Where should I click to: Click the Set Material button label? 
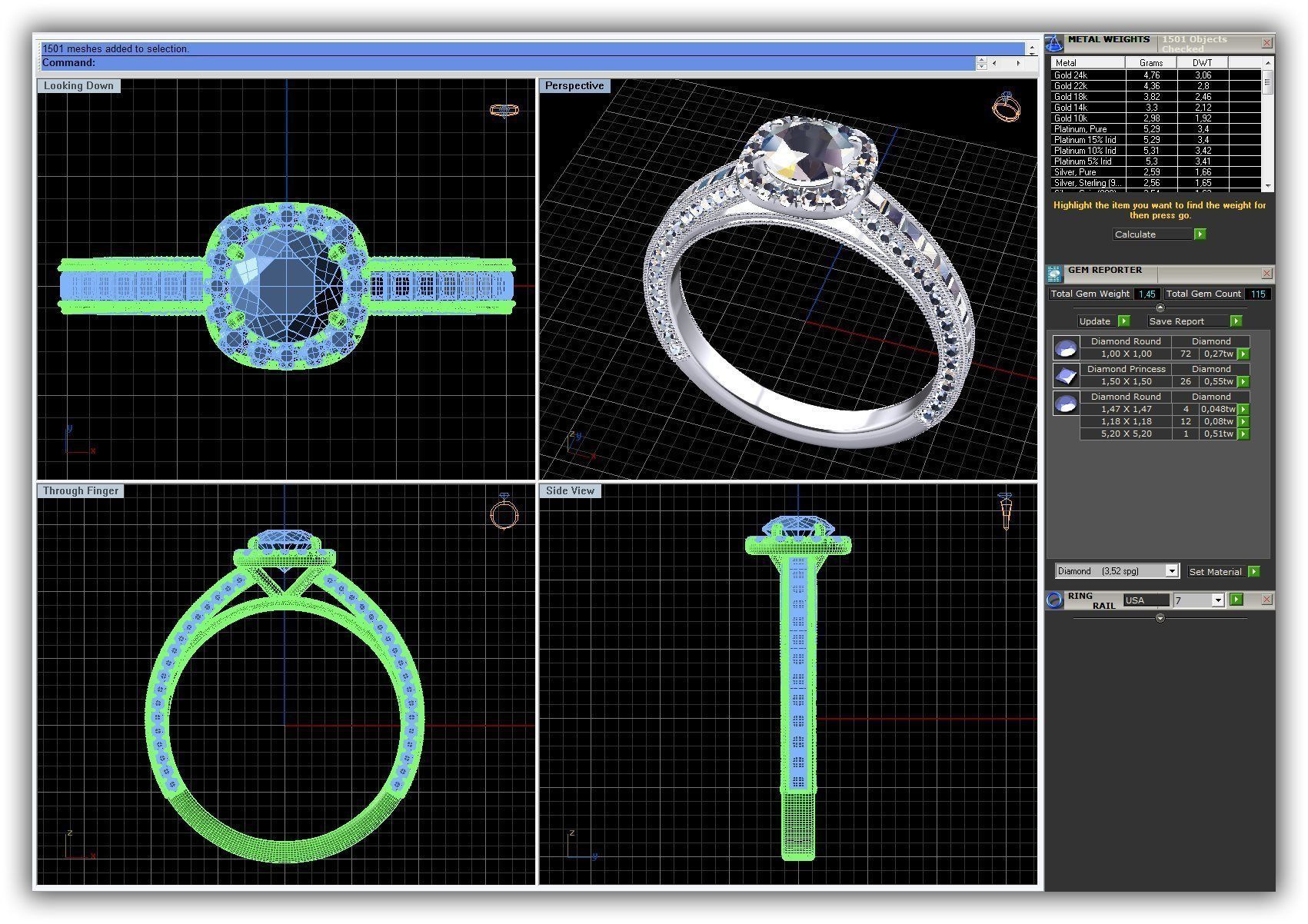point(1216,571)
